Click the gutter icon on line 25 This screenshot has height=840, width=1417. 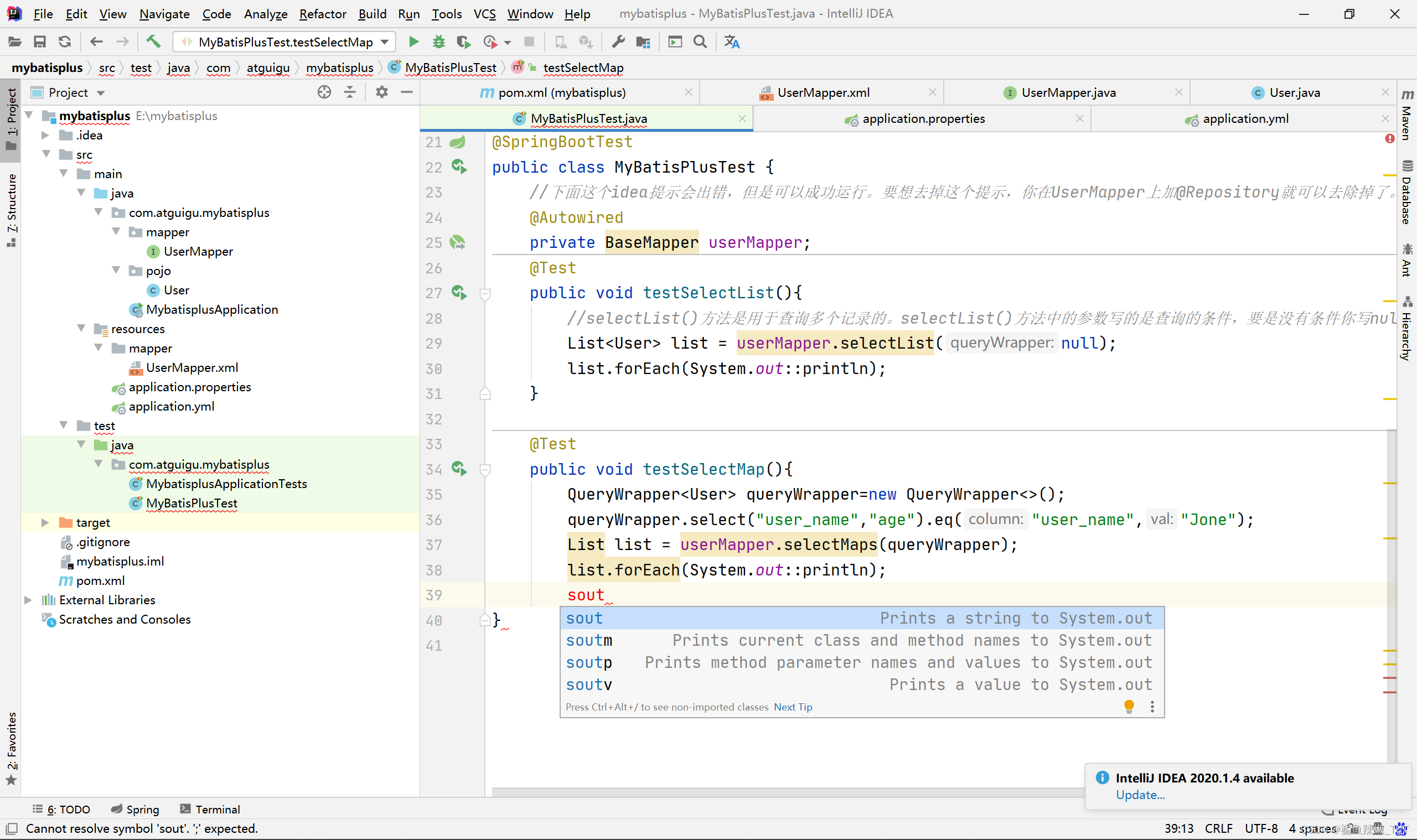coord(457,242)
